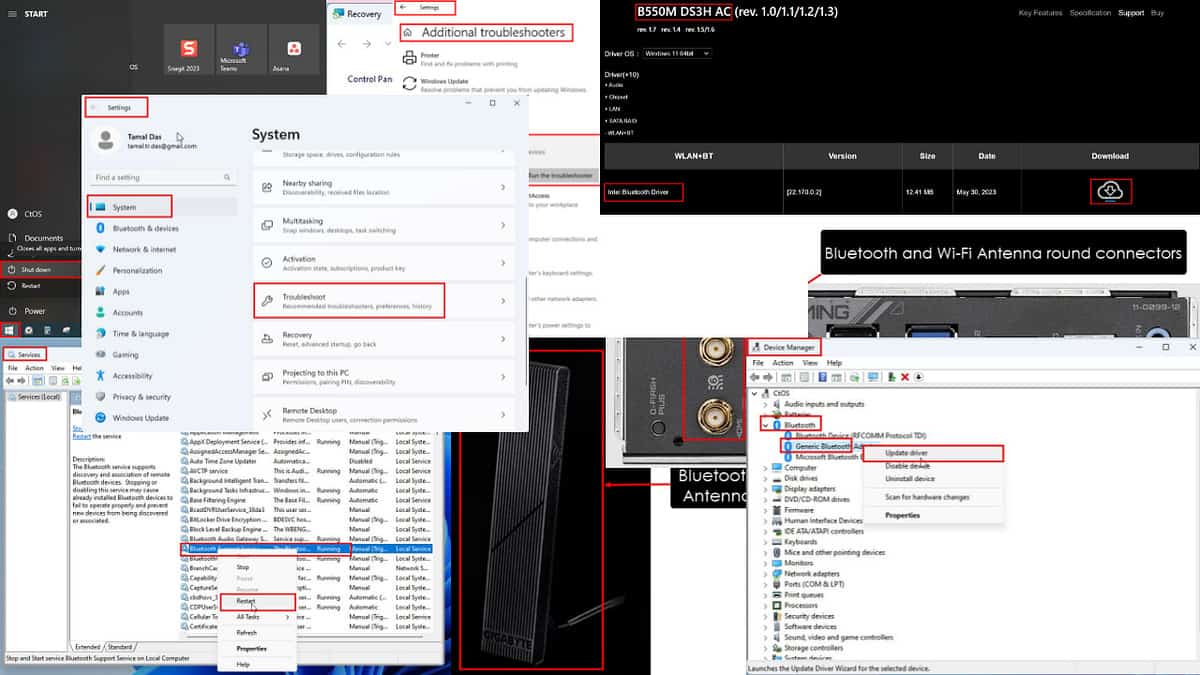Open Personalization in Settings sidebar
The height and width of the screenshot is (675, 1200).
[128, 270]
